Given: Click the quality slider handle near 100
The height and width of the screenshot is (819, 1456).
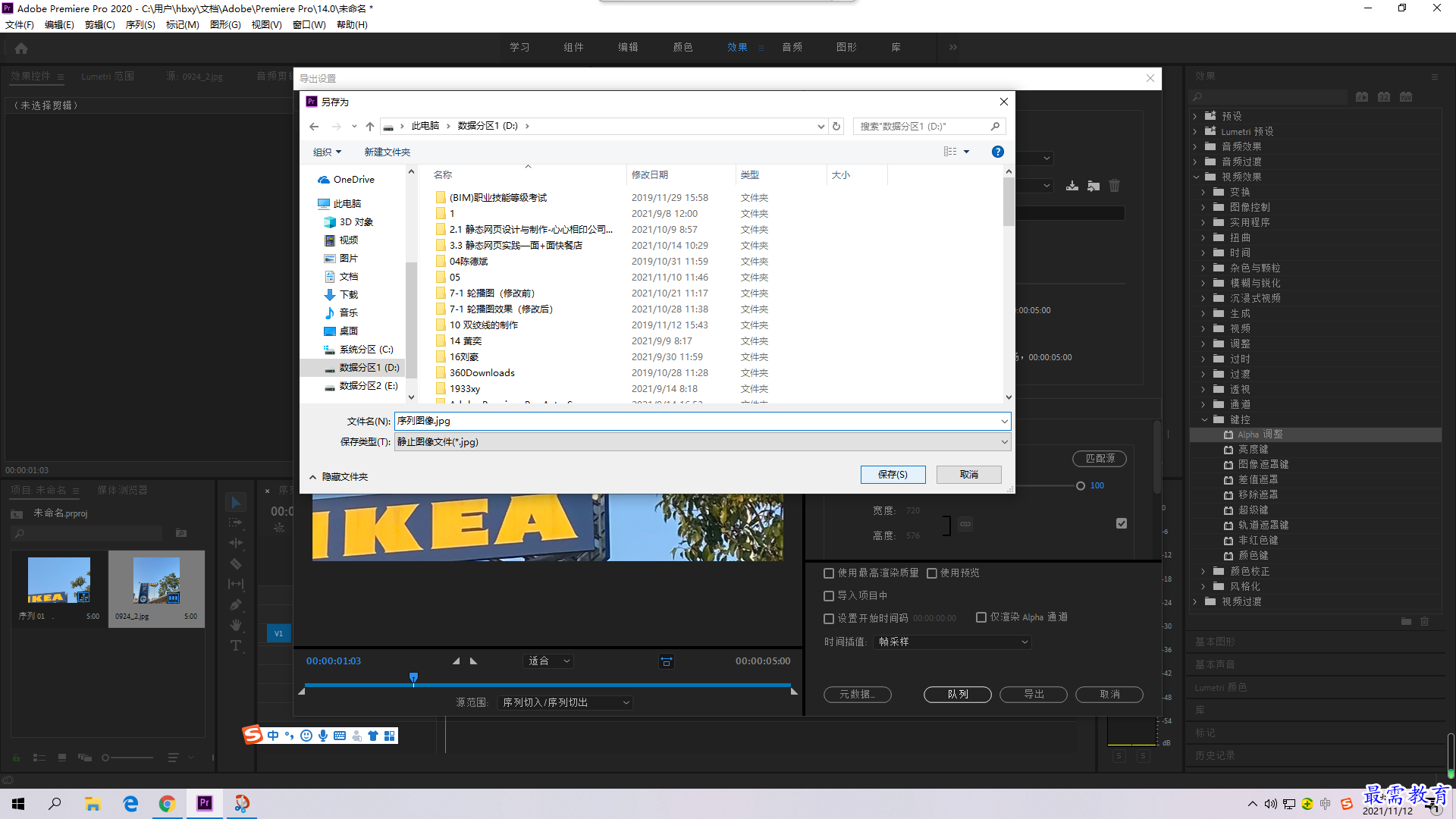Looking at the screenshot, I should [1081, 486].
